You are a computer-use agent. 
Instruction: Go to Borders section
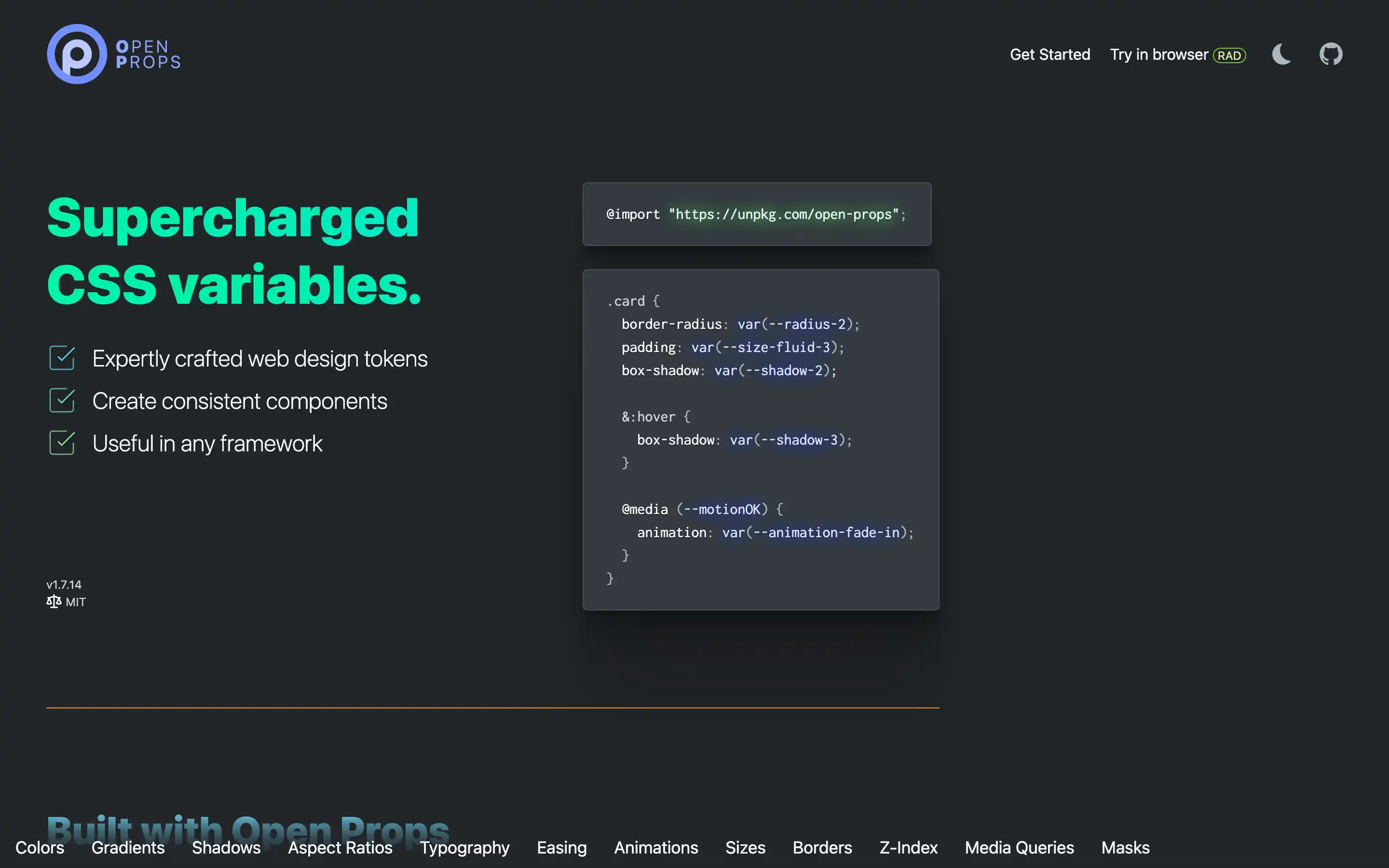822,847
